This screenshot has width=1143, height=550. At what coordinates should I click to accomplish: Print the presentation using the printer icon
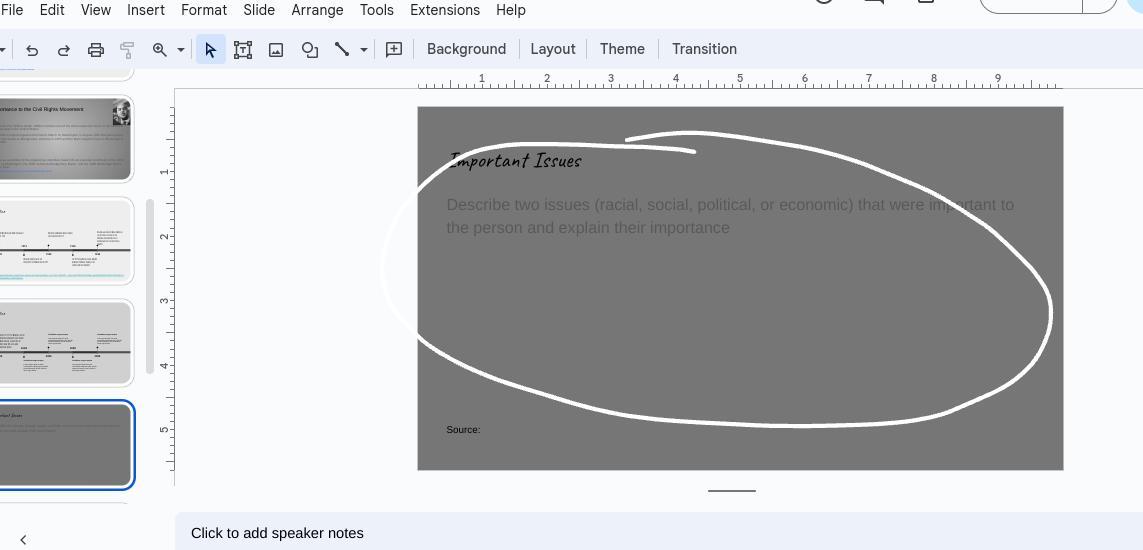96,49
